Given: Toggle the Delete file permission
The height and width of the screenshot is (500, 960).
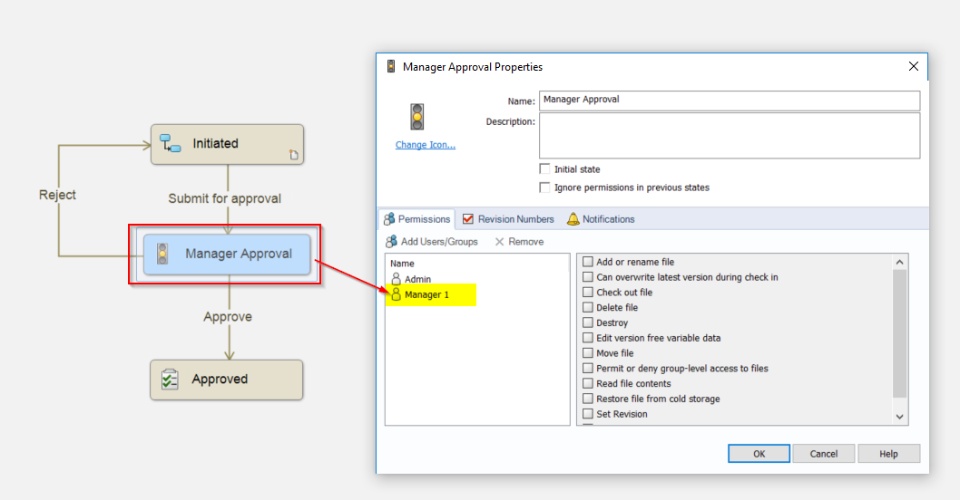Looking at the screenshot, I should [x=588, y=307].
